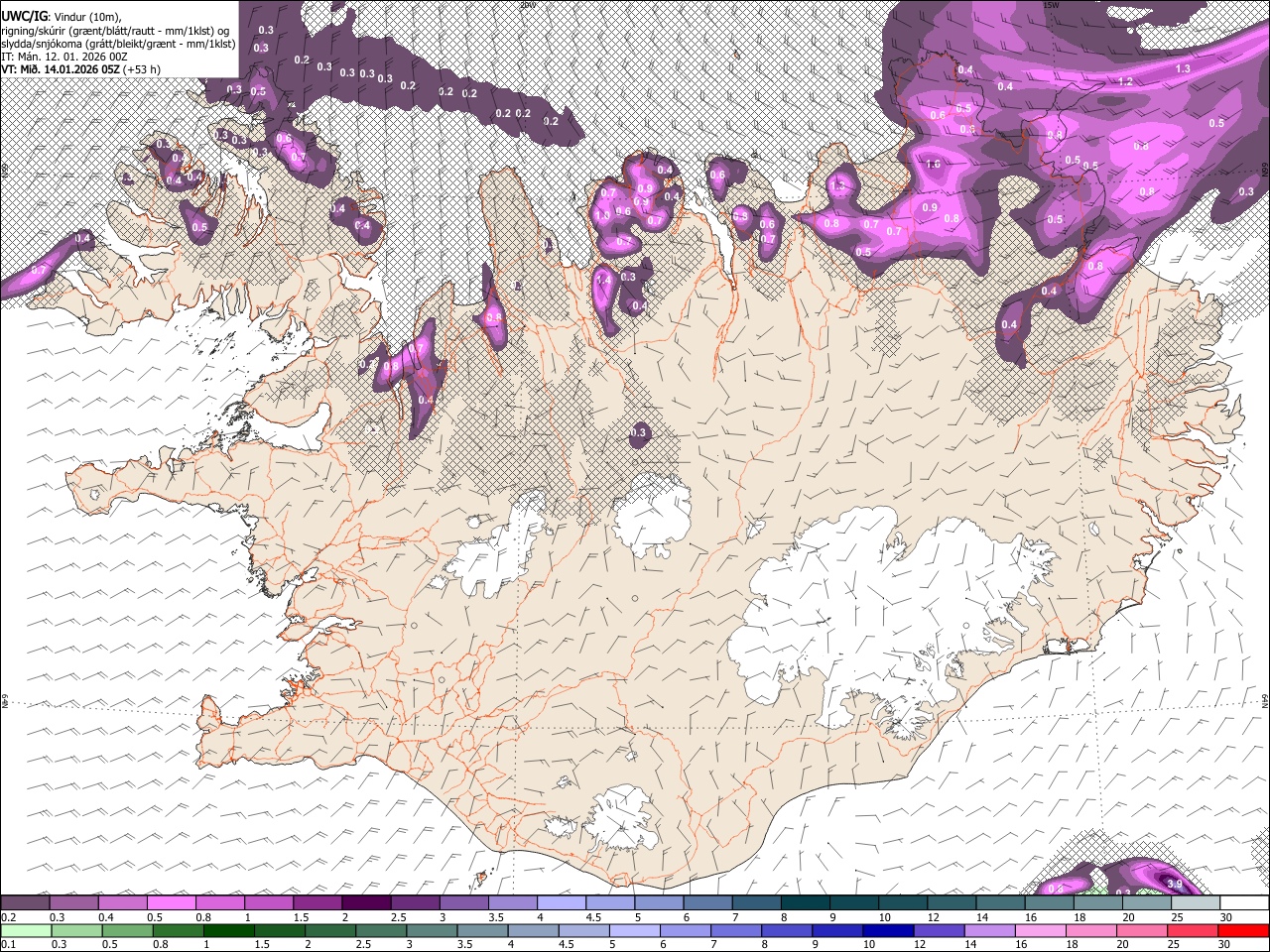Click the 1.6 precipitation value on the map
The height and width of the screenshot is (952, 1270).
tap(933, 165)
